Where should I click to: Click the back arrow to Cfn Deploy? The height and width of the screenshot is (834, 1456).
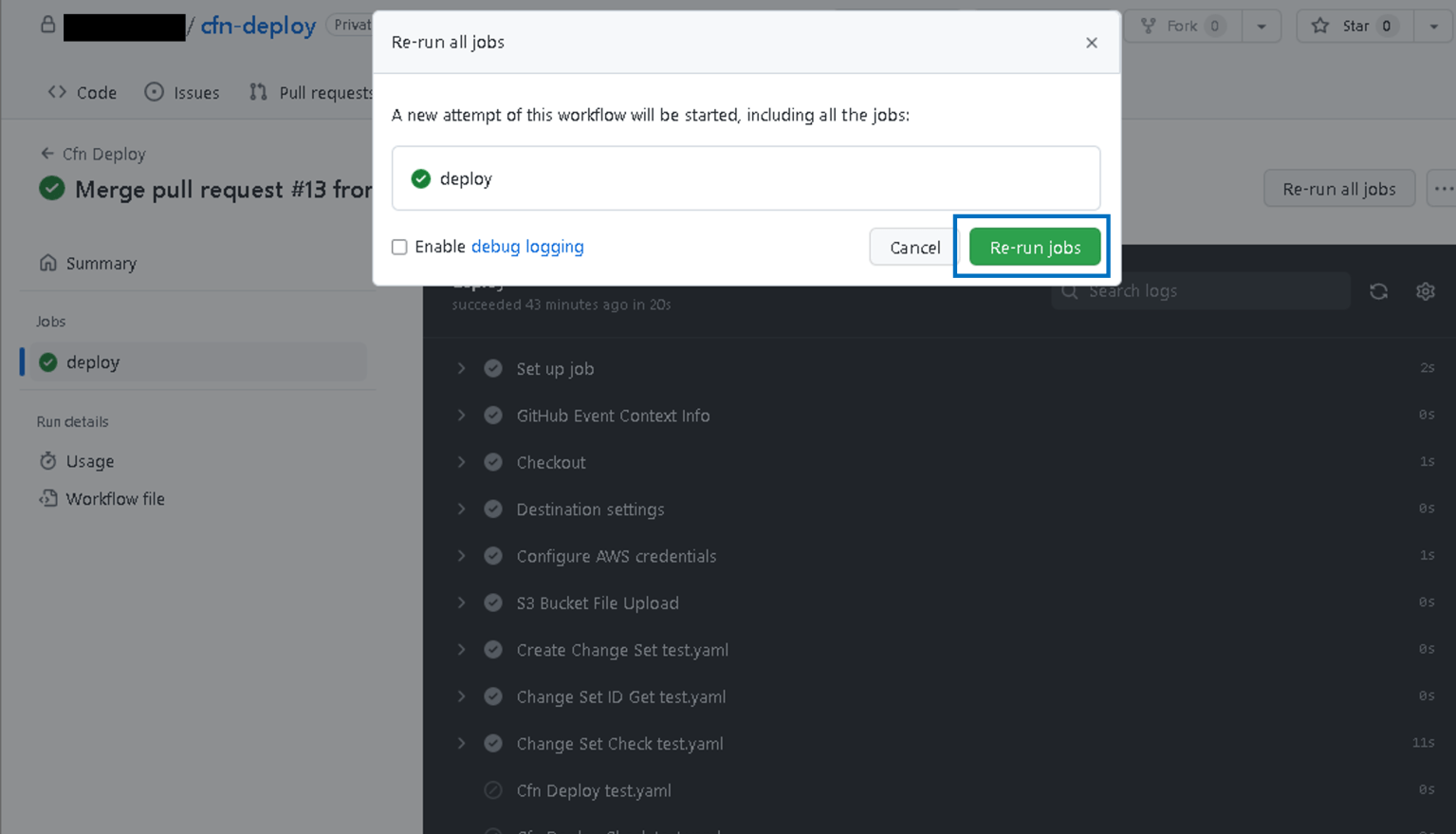[x=46, y=153]
